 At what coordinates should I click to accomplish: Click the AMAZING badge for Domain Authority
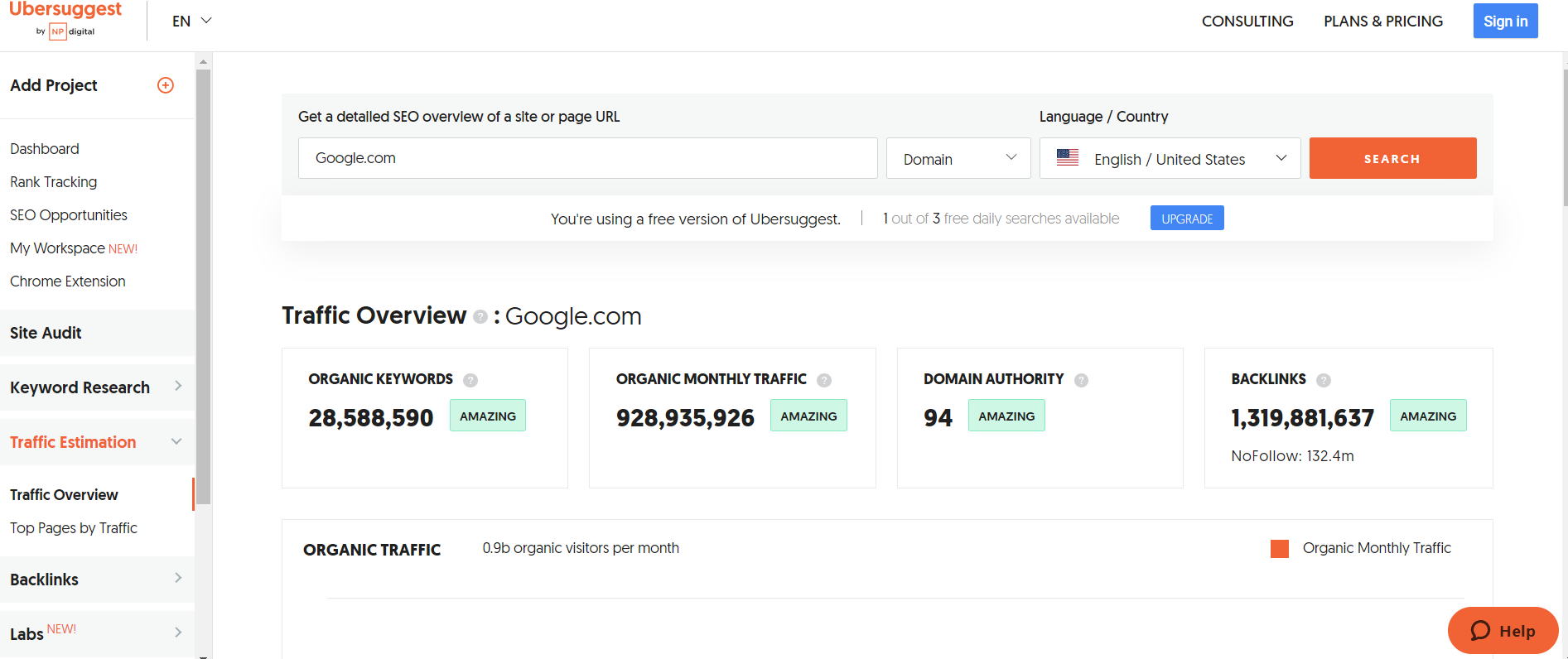[x=1006, y=416]
